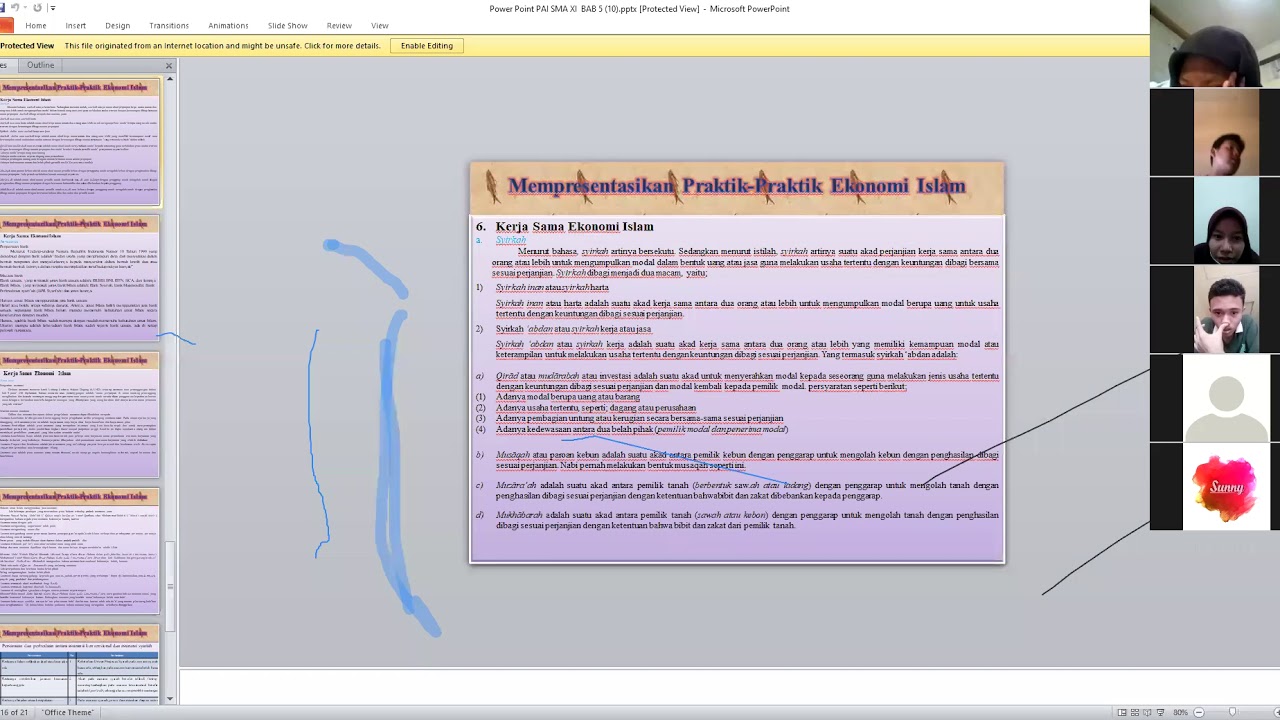The width and height of the screenshot is (1280, 720).
Task: Open the Customize Quick Access Toolbar dropdown
Action: pos(52,8)
